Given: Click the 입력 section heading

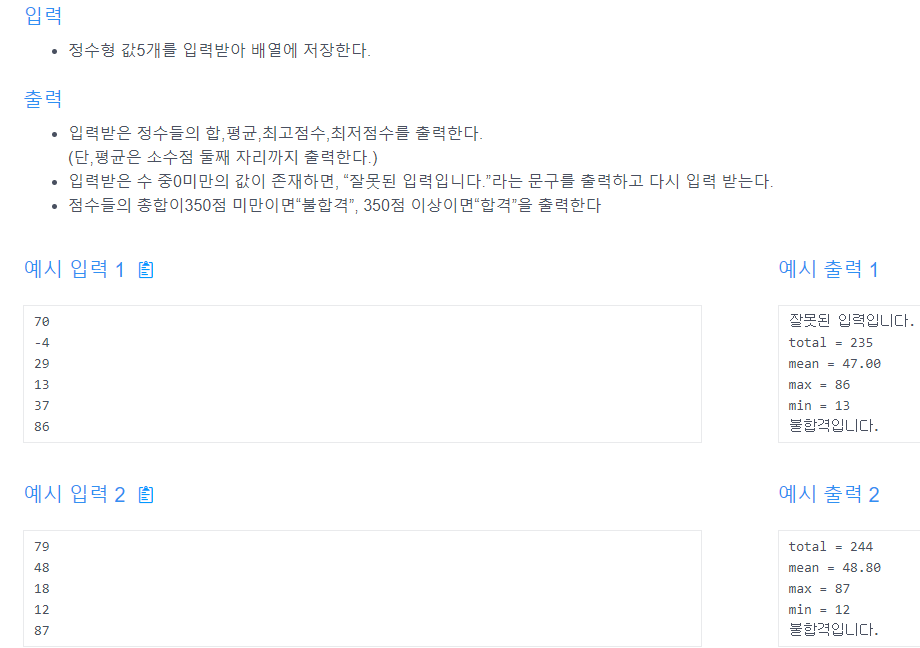Looking at the screenshot, I should [43, 16].
